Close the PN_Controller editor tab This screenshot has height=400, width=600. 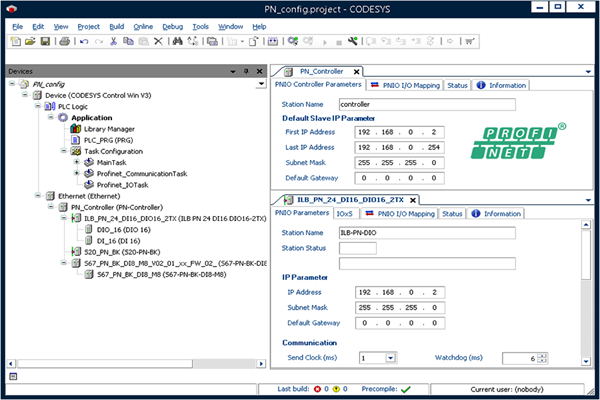(x=356, y=72)
